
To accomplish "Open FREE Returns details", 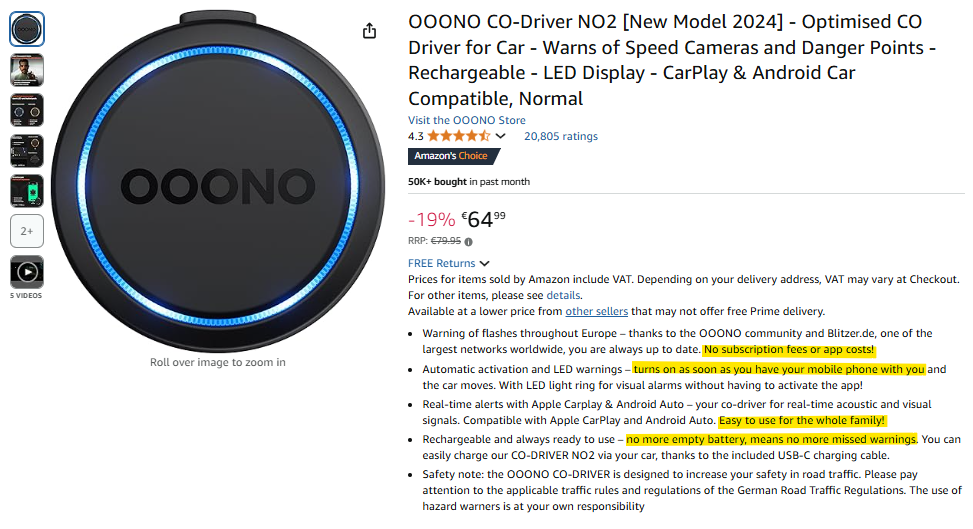I will coord(441,263).
